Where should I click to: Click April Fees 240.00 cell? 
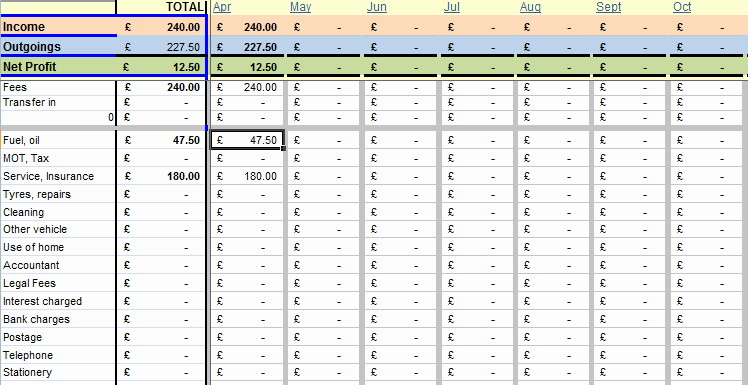click(x=247, y=87)
